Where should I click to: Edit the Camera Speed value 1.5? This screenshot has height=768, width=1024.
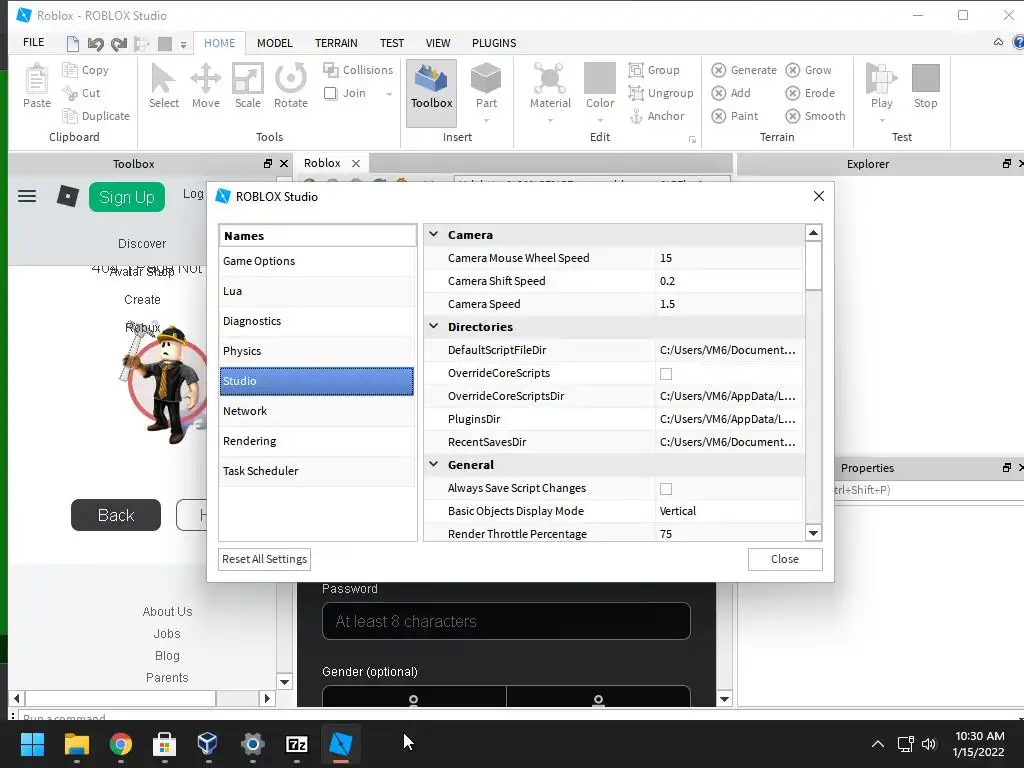coord(729,304)
